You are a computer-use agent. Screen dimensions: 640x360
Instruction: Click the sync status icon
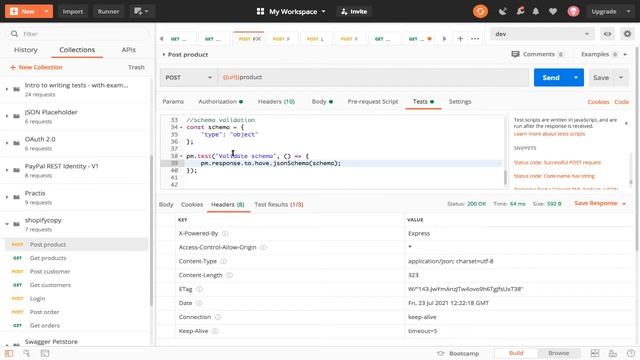480,11
